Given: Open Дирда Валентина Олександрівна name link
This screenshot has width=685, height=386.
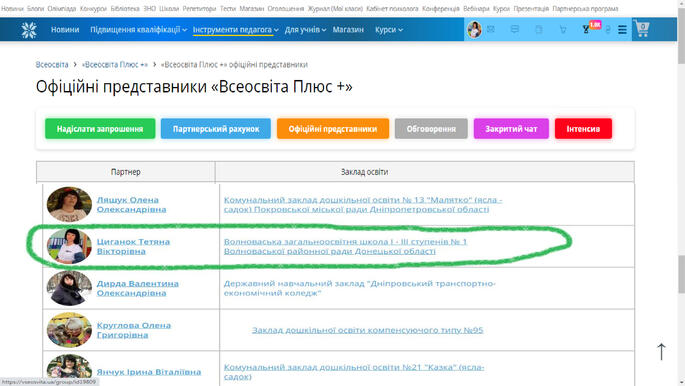Looking at the screenshot, I should click(x=138, y=288).
